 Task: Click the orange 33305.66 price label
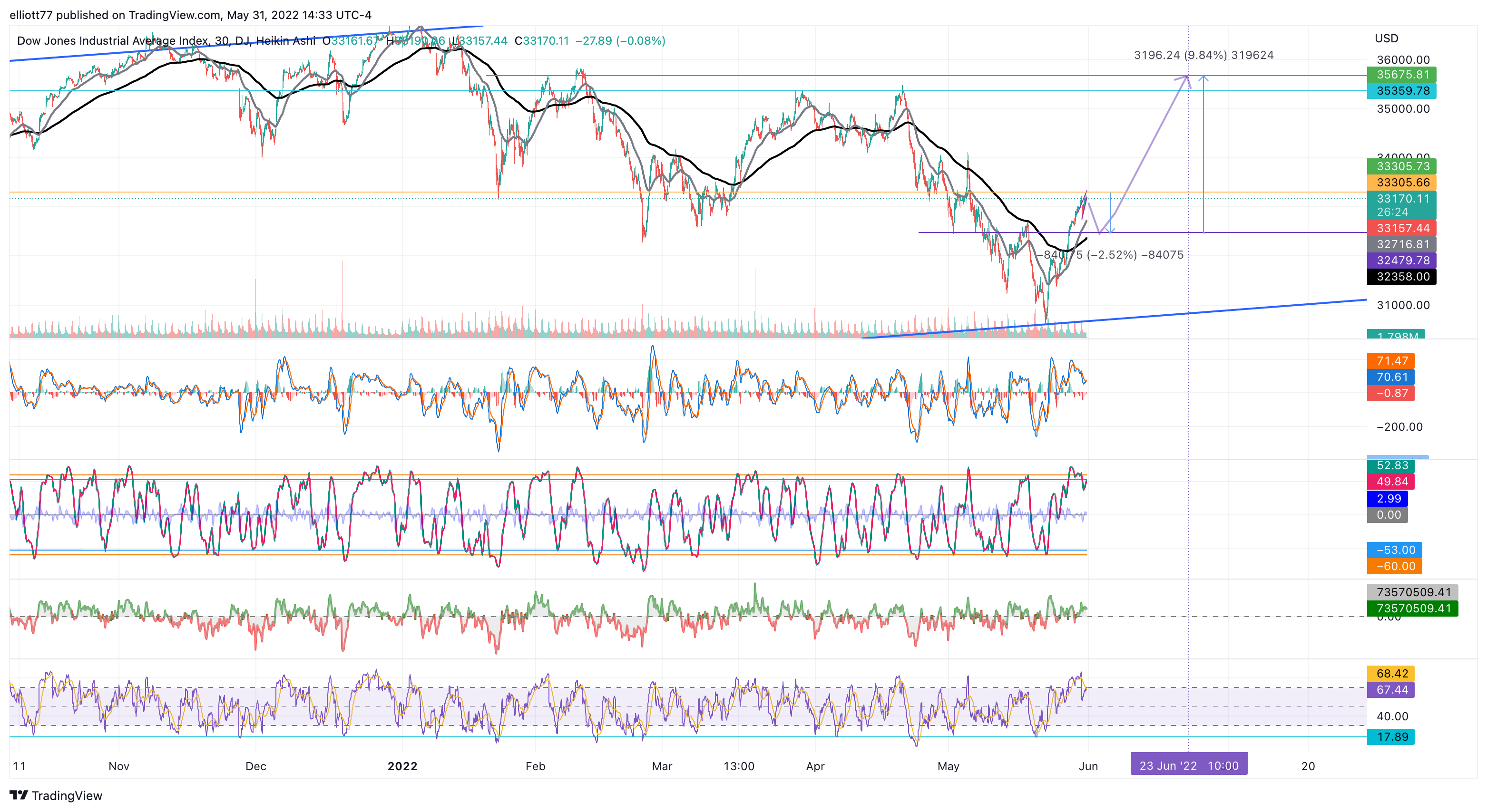coord(1401,183)
